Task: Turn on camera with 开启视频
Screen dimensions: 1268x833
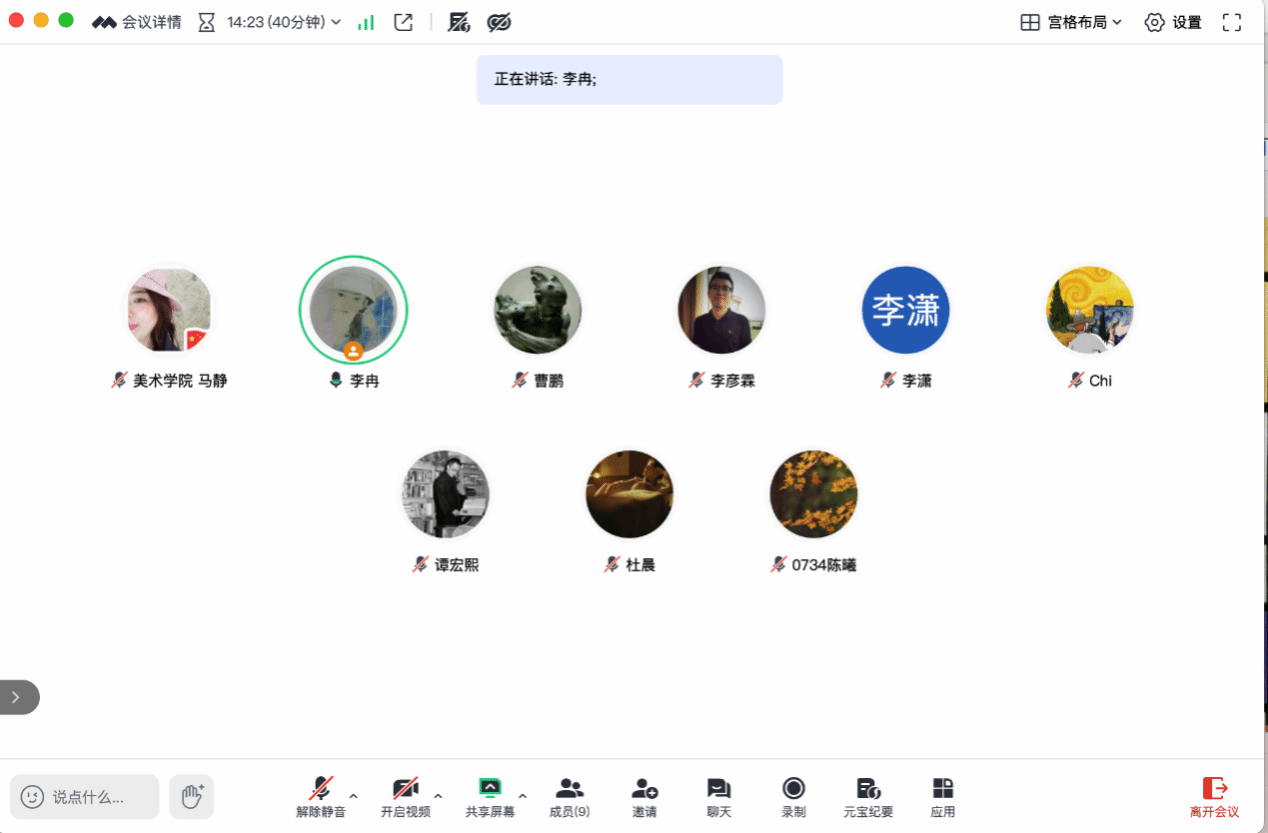Action: 405,797
